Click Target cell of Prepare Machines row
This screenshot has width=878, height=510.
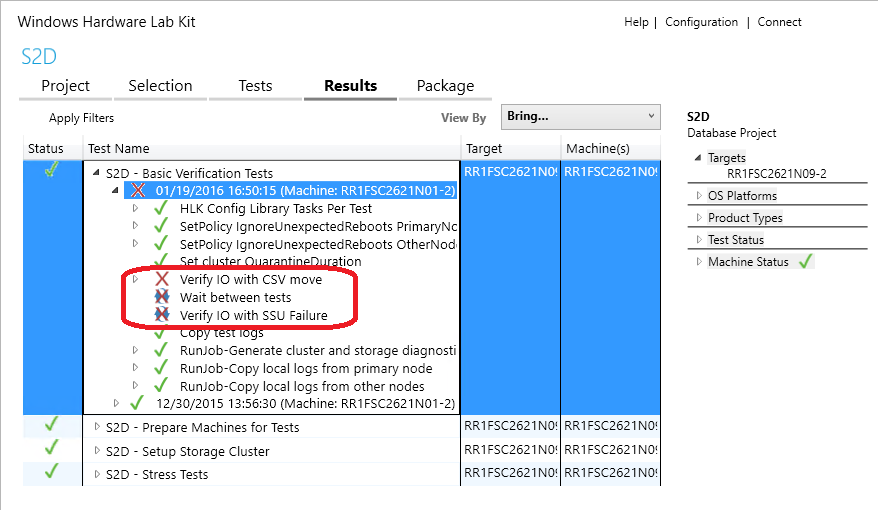click(511, 427)
